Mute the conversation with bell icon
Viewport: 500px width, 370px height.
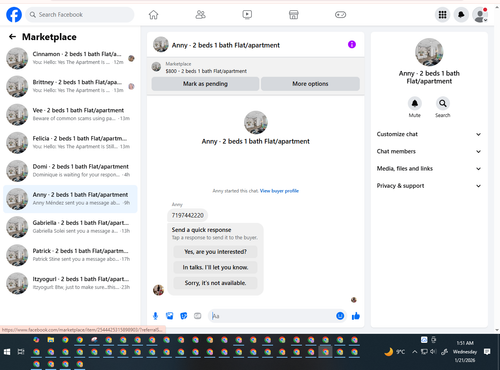point(415,104)
